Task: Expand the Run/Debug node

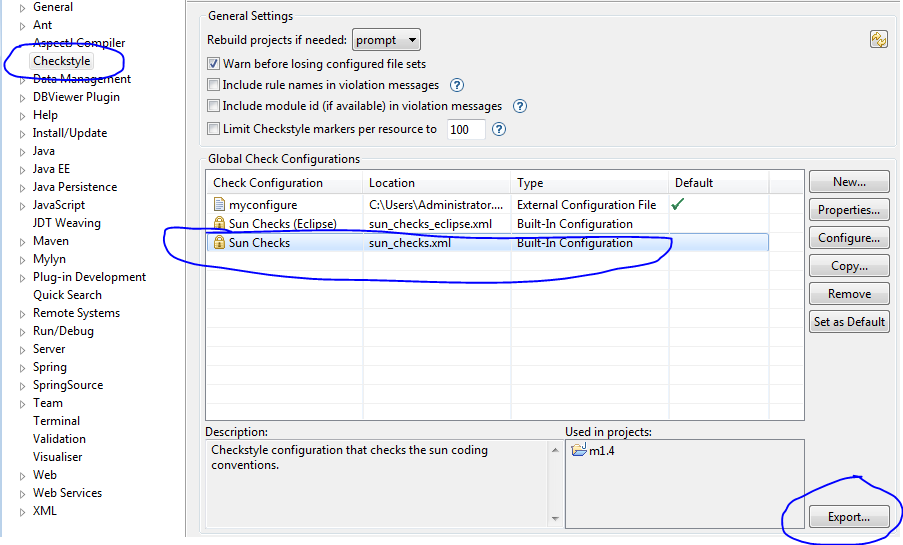Action: point(22,332)
